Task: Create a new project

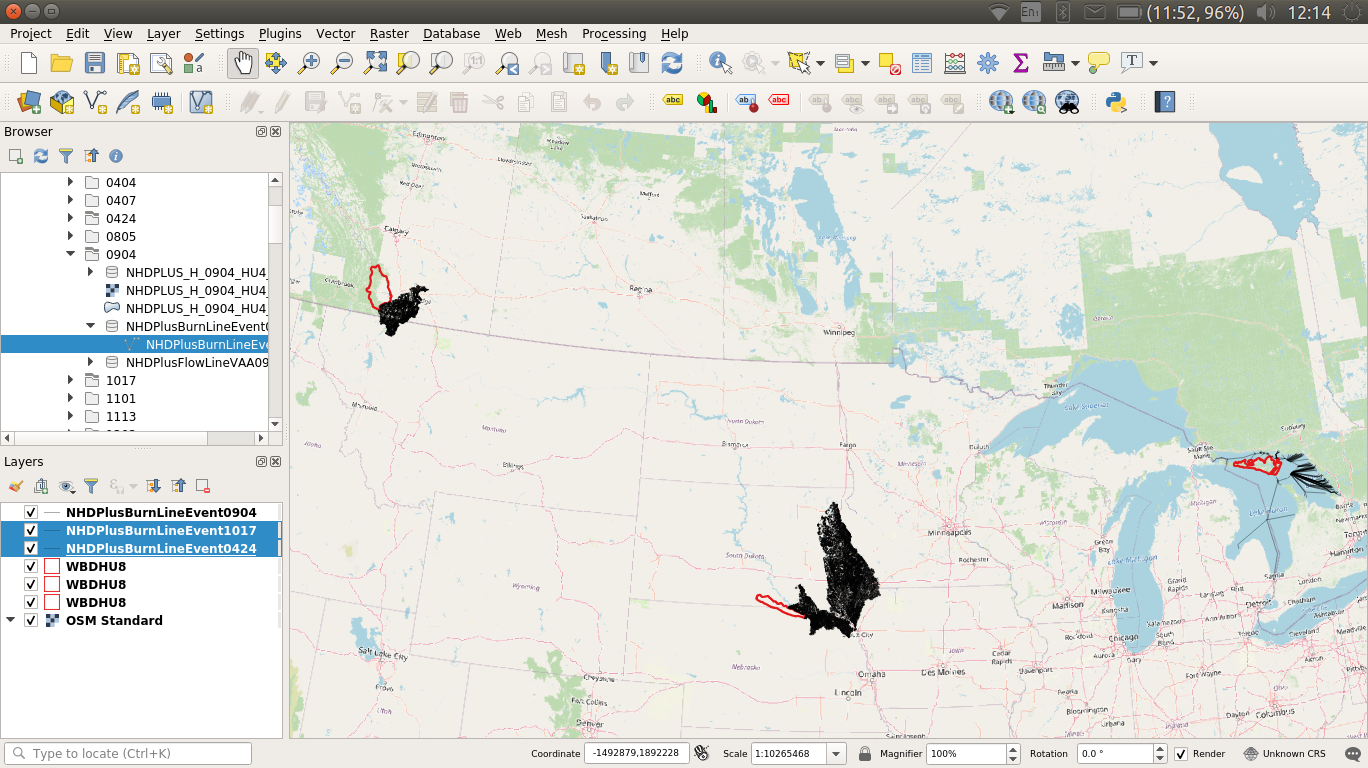Action: pos(29,63)
